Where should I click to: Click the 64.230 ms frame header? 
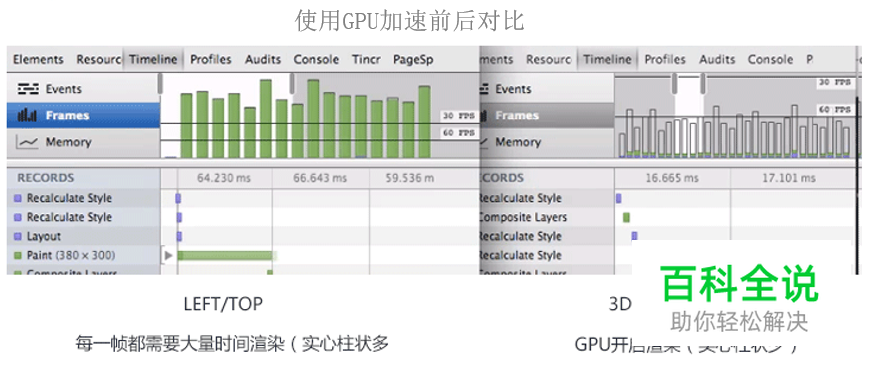pyautogui.click(x=224, y=178)
